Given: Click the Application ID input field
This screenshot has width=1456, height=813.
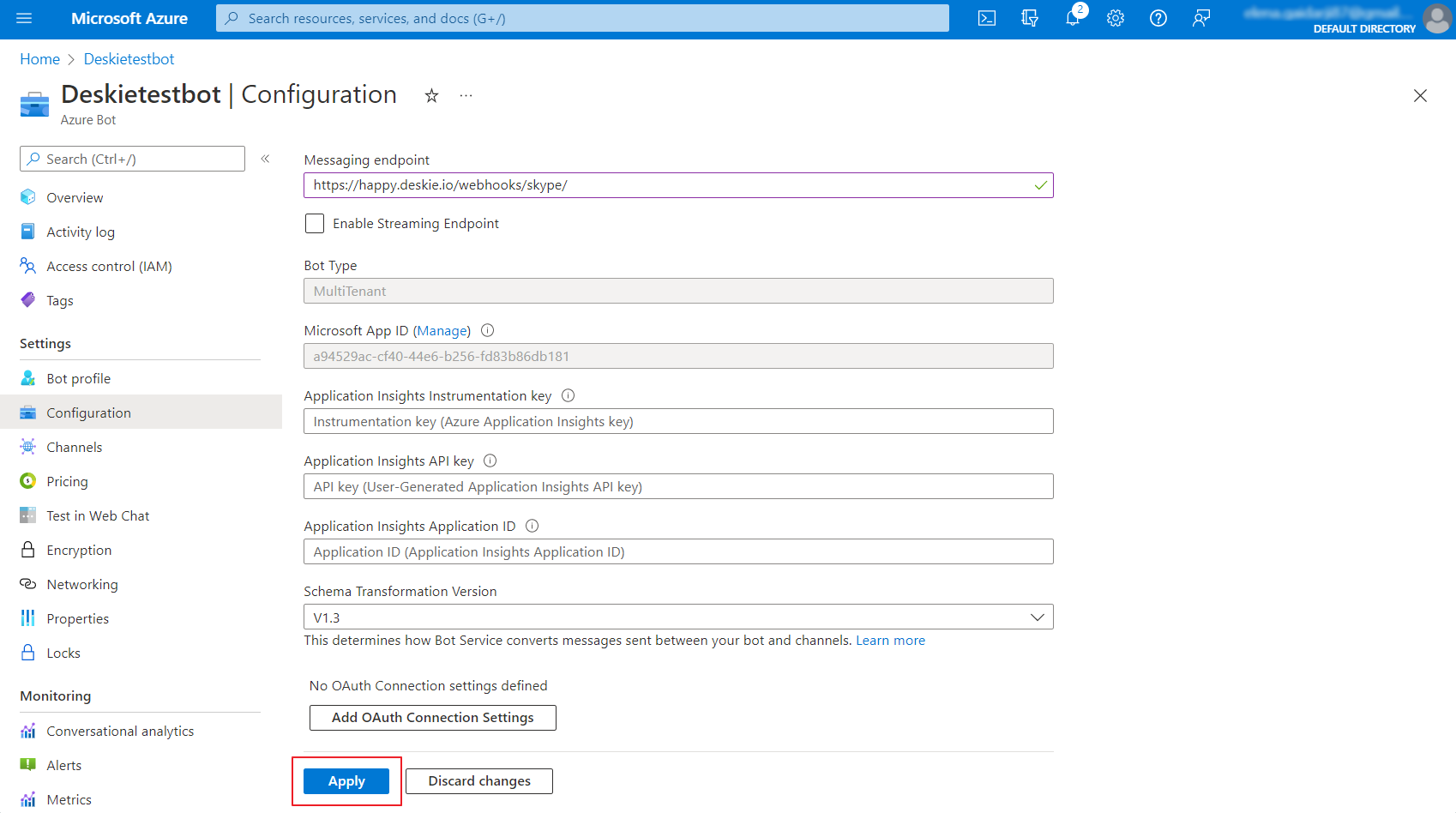Looking at the screenshot, I should click(678, 552).
